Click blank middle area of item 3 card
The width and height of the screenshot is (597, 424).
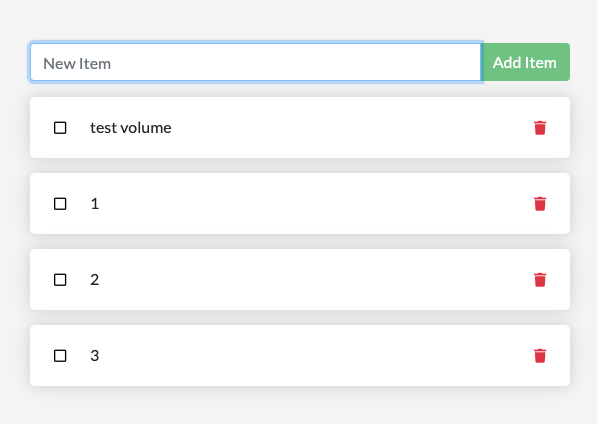pyautogui.click(x=305, y=355)
